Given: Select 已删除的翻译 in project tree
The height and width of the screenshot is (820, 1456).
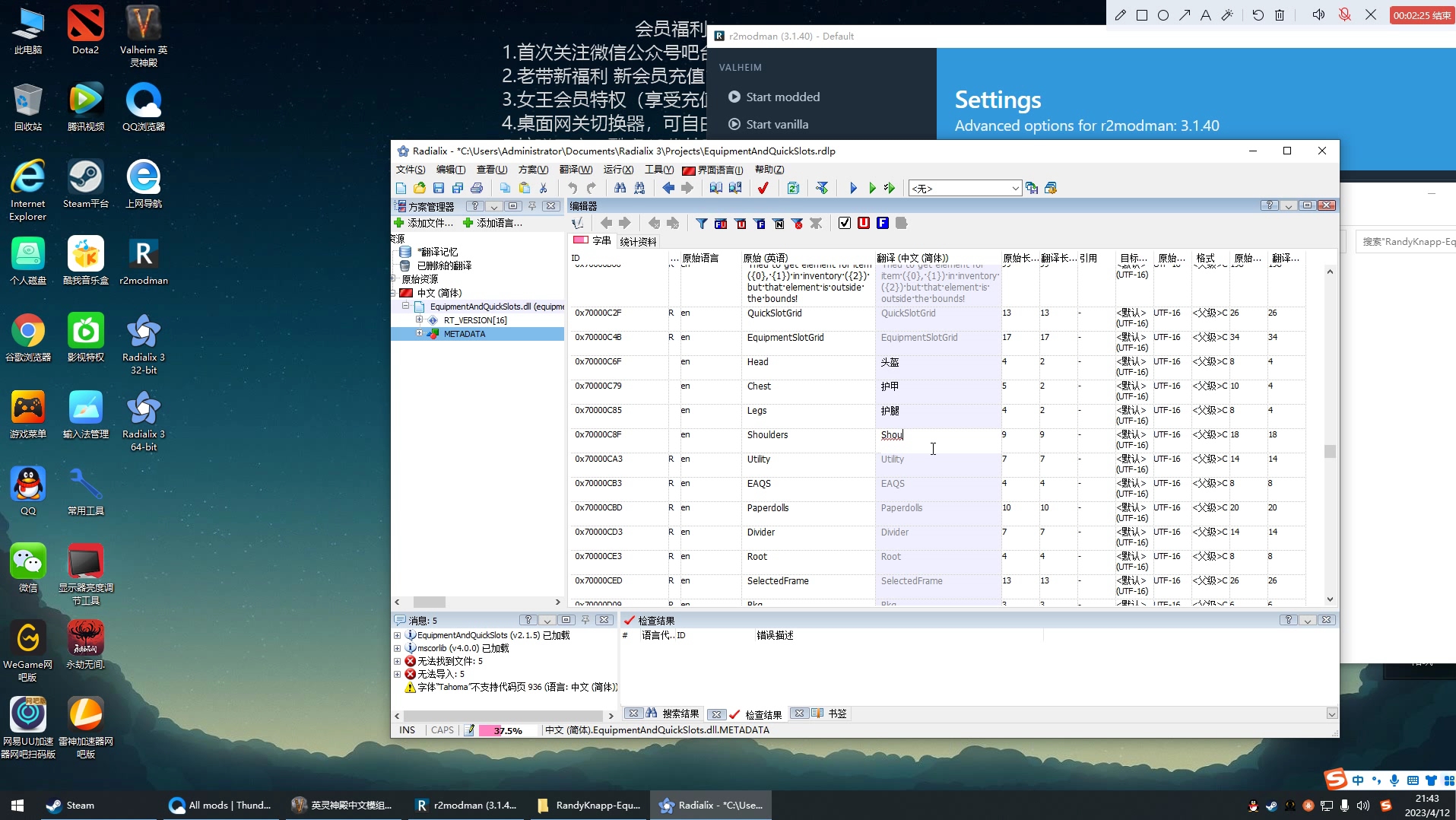Looking at the screenshot, I should click(x=444, y=265).
